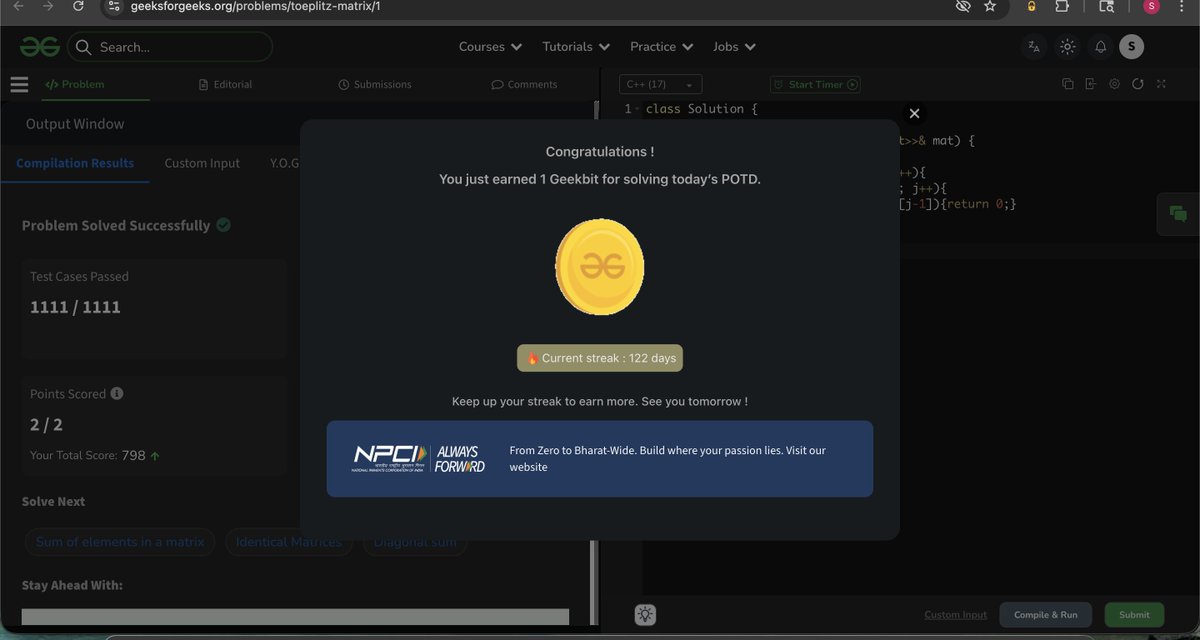Open the Chrome three-dot menu

point(1183,6)
